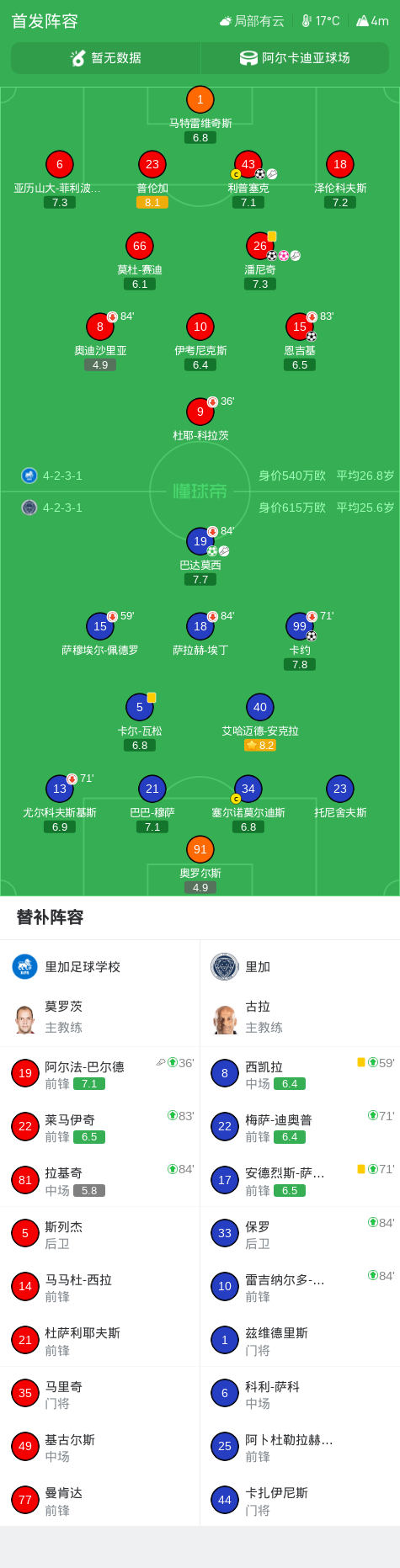The height and width of the screenshot is (1568, 400).
Task: Select goalkeeper number 1 马特雷维奇斯
Action: click(x=200, y=100)
